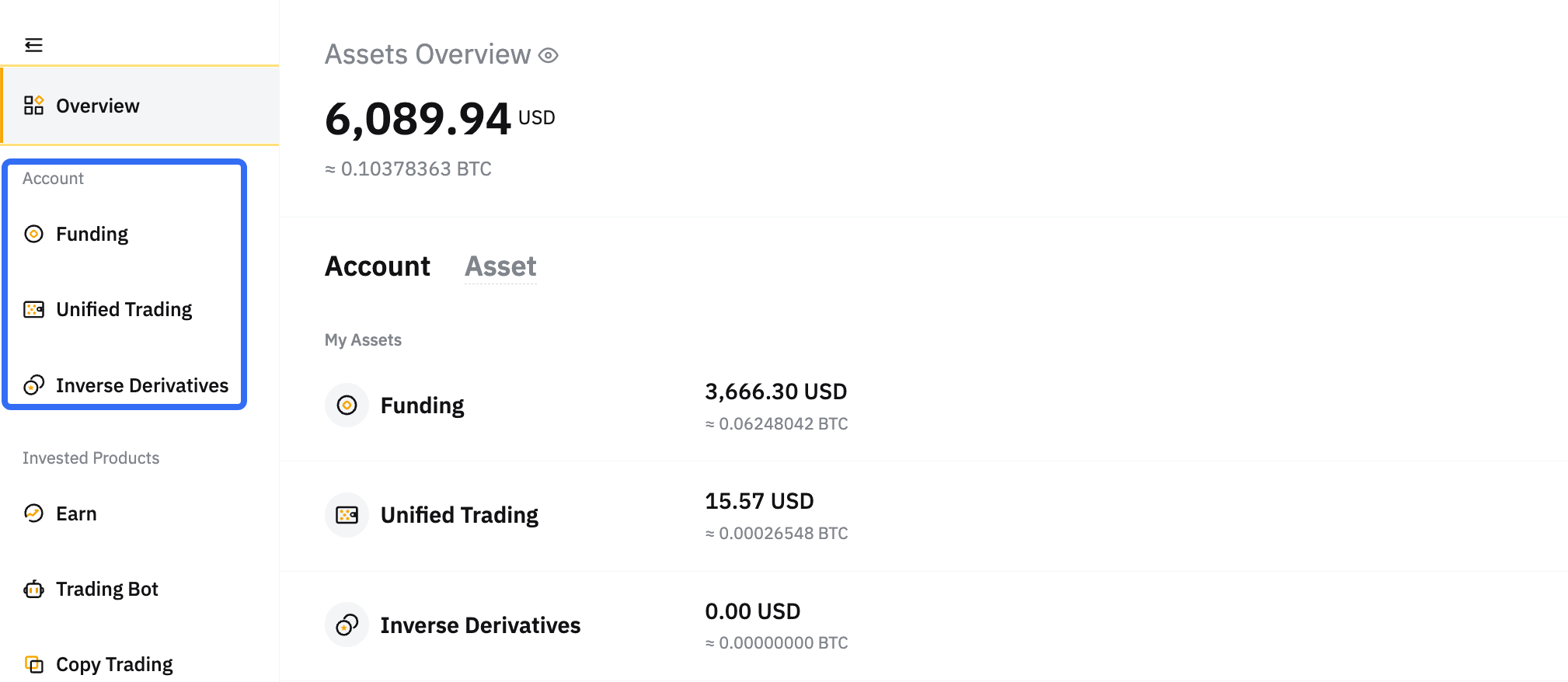1568x682 pixels.
Task: Open Earn invested products
Action: coord(76,513)
